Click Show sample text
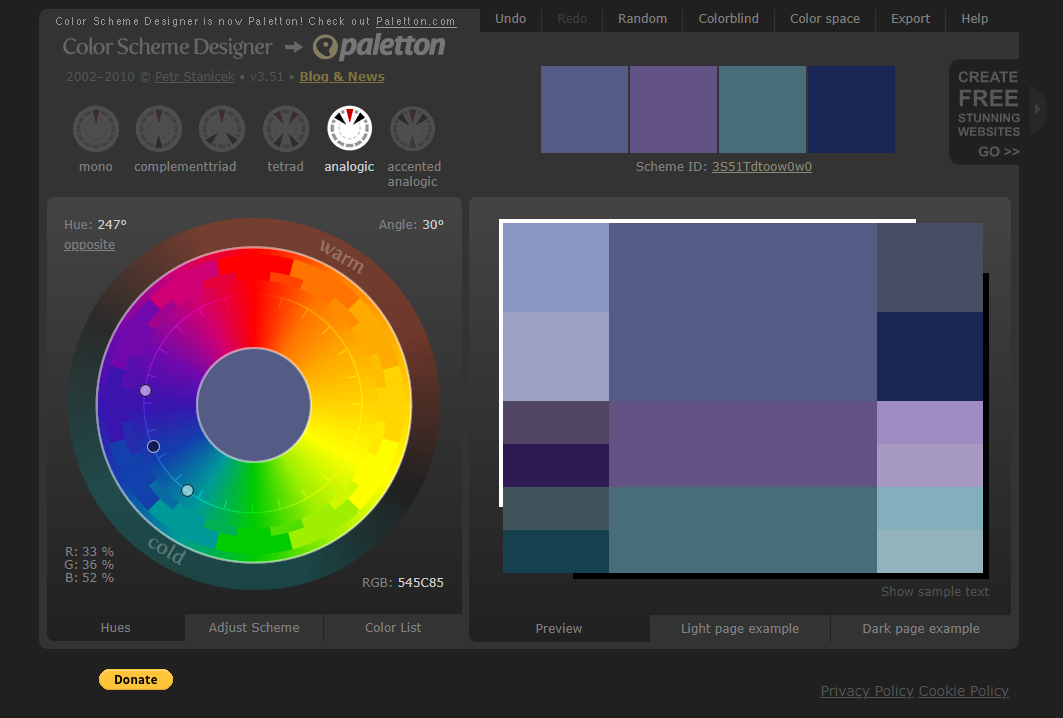Viewport: 1063px width, 718px height. [x=934, y=592]
